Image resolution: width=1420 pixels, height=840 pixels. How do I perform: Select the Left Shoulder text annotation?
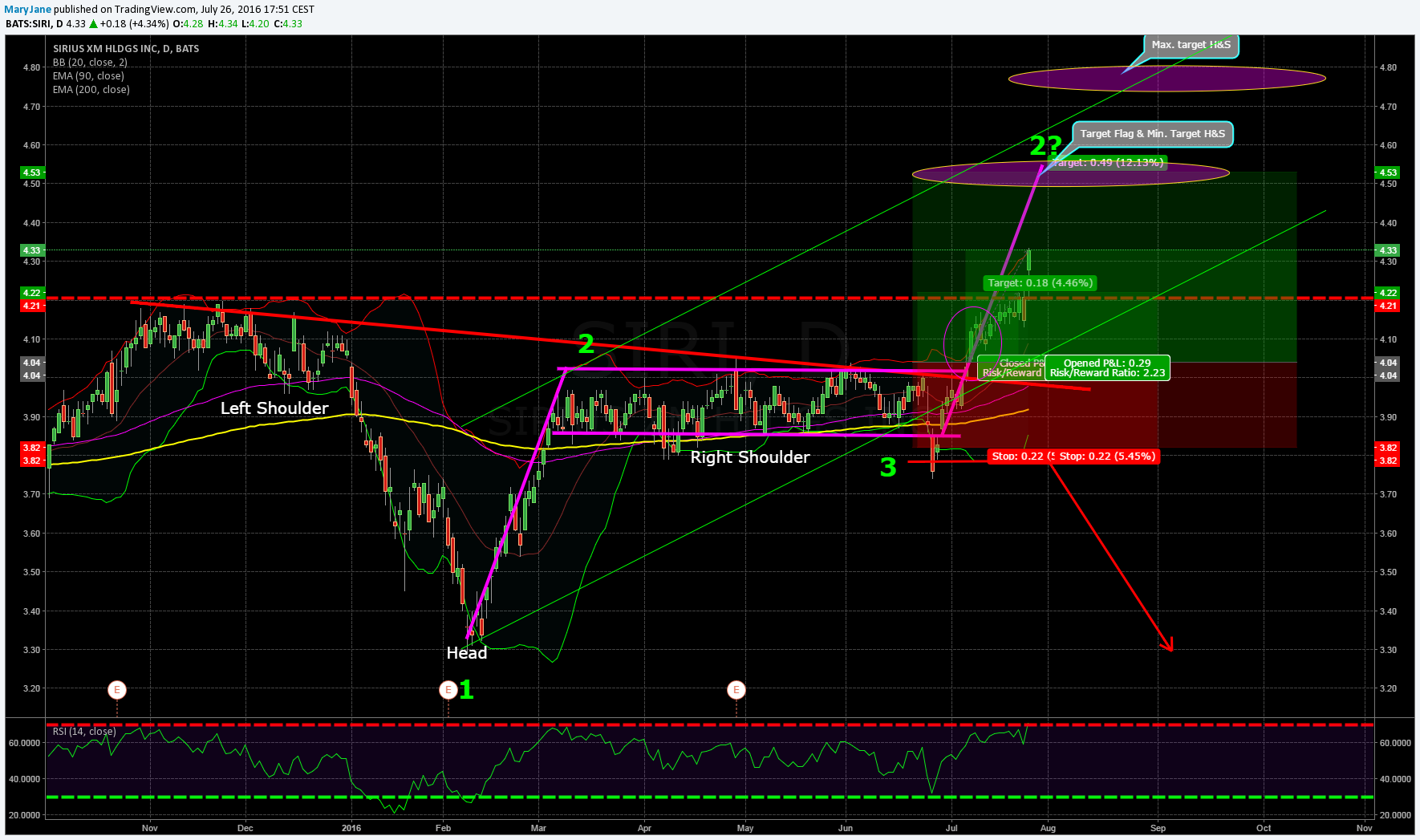pyautogui.click(x=274, y=408)
